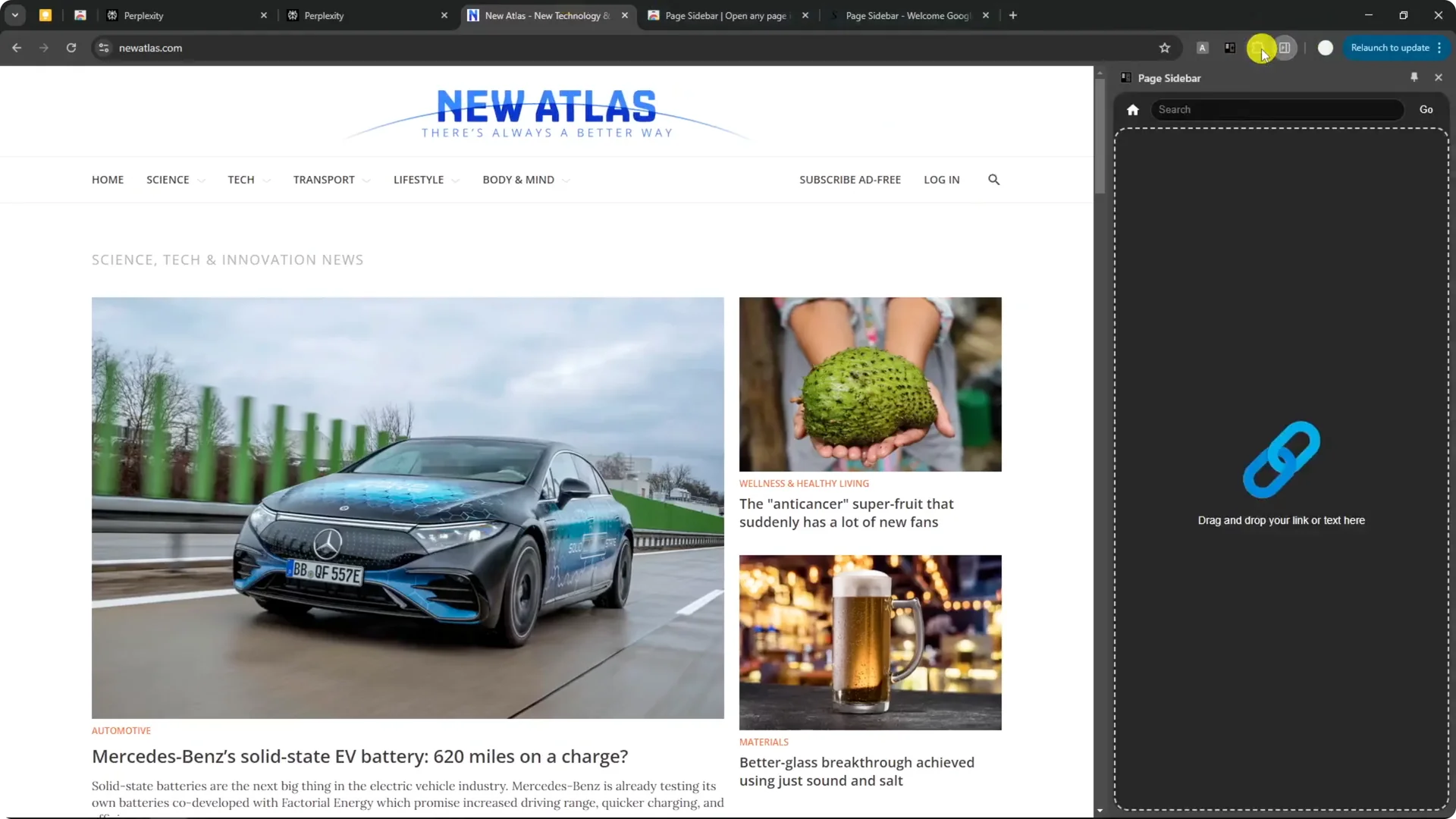
Task: Open New Atlas site search magnifier
Action: (993, 180)
